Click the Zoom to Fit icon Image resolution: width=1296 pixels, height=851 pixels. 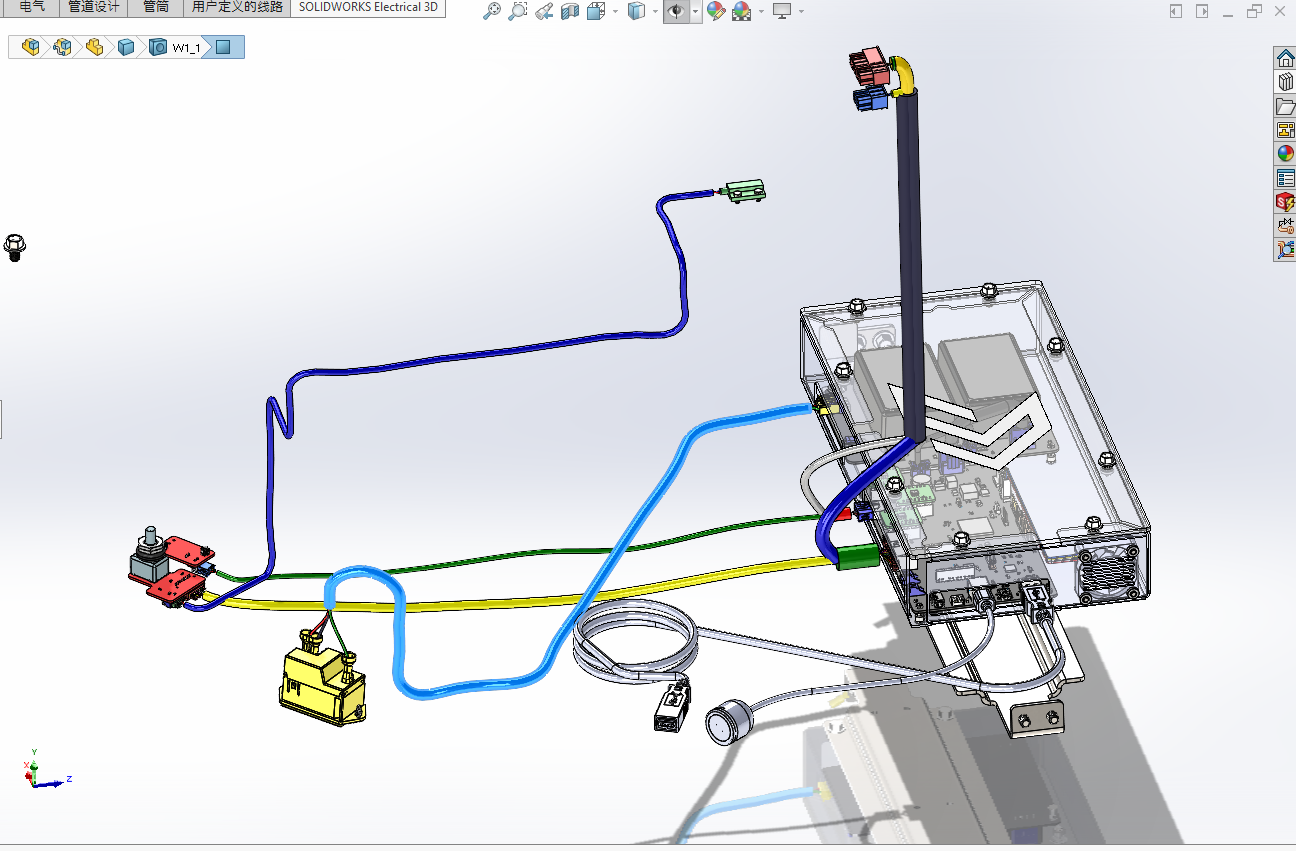[491, 12]
